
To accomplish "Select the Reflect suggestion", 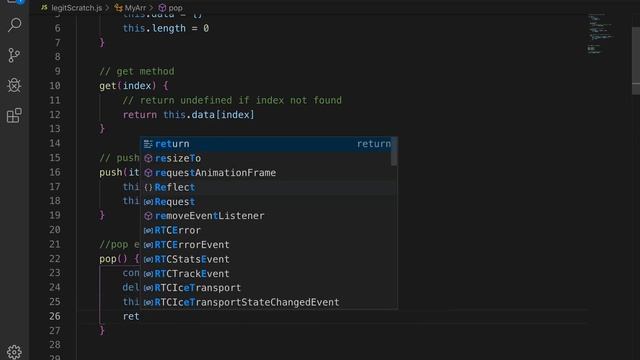I will [269, 187].
